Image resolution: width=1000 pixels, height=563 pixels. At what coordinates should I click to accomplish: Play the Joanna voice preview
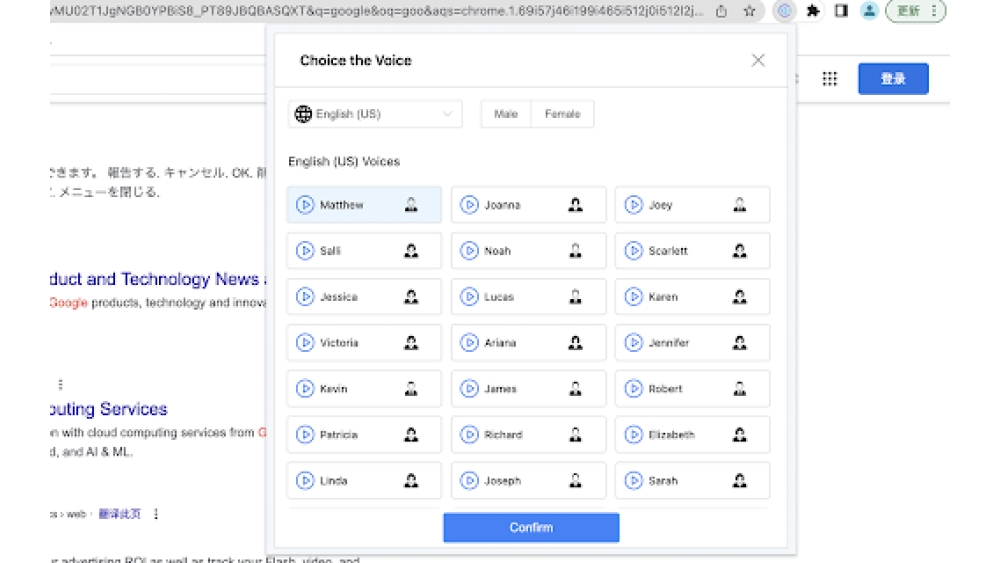(469, 205)
